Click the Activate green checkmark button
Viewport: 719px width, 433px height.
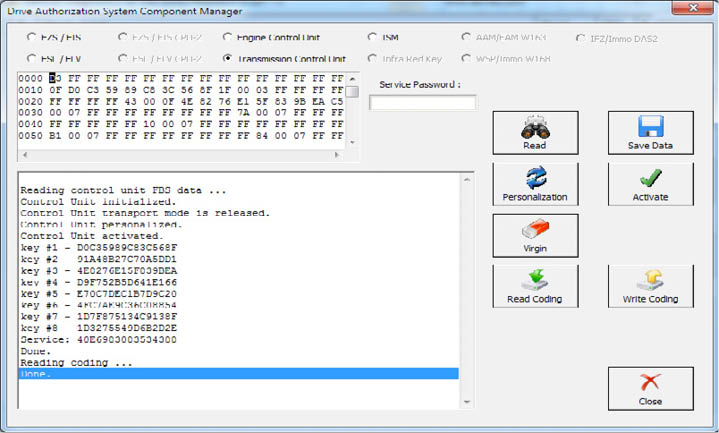(650, 184)
